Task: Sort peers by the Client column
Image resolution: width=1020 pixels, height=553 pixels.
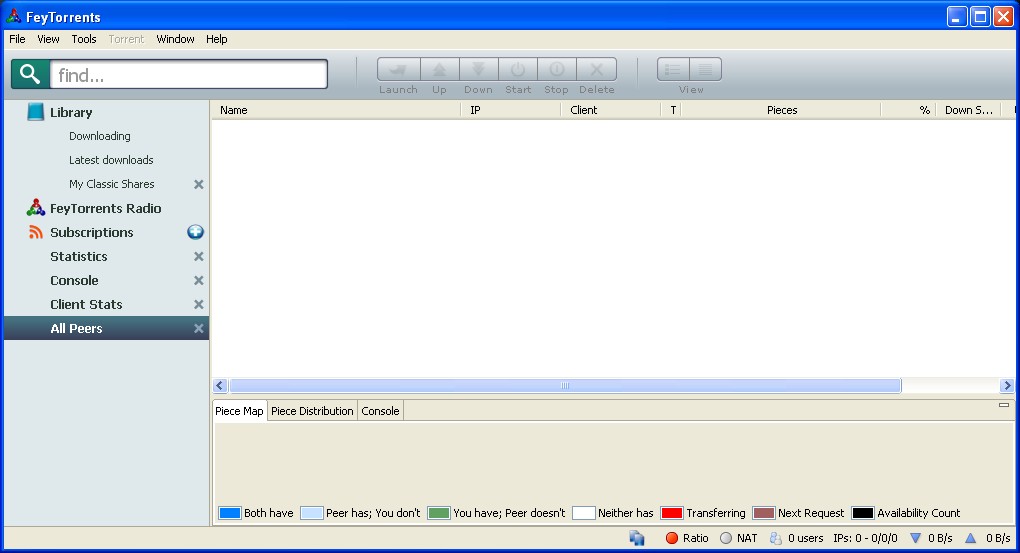Action: pos(611,110)
